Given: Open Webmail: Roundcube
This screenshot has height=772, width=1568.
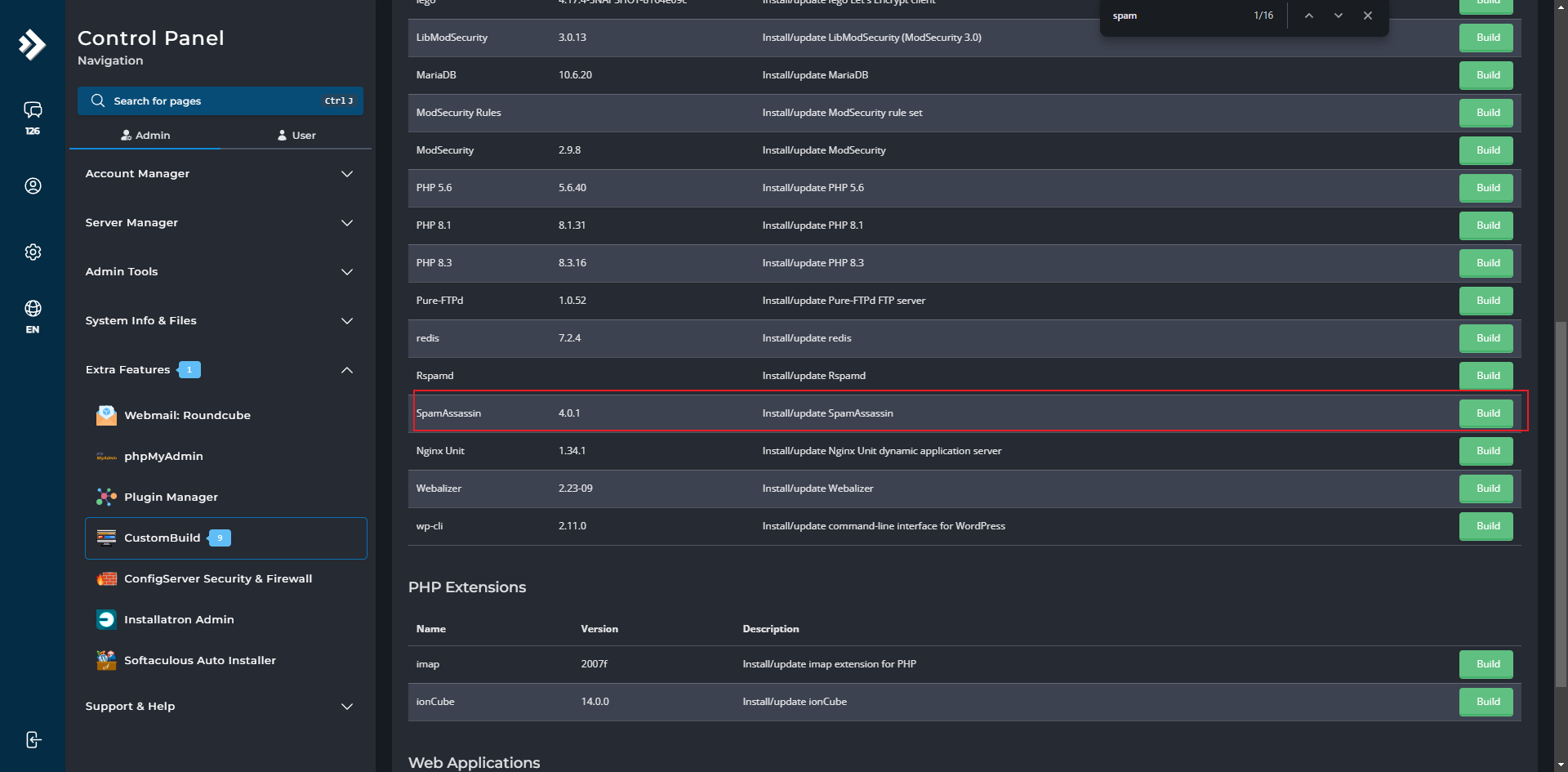Looking at the screenshot, I should [x=187, y=415].
